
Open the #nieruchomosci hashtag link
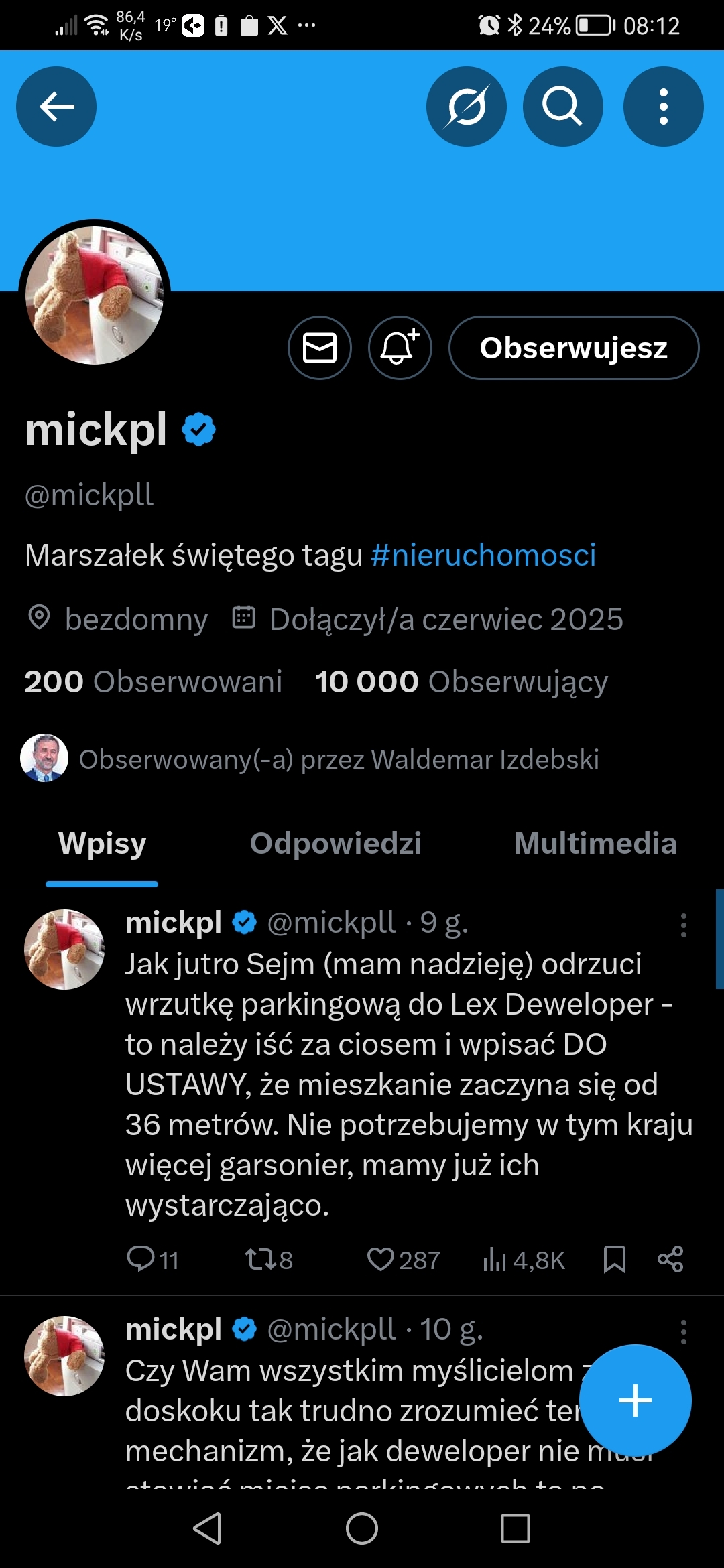[483, 556]
